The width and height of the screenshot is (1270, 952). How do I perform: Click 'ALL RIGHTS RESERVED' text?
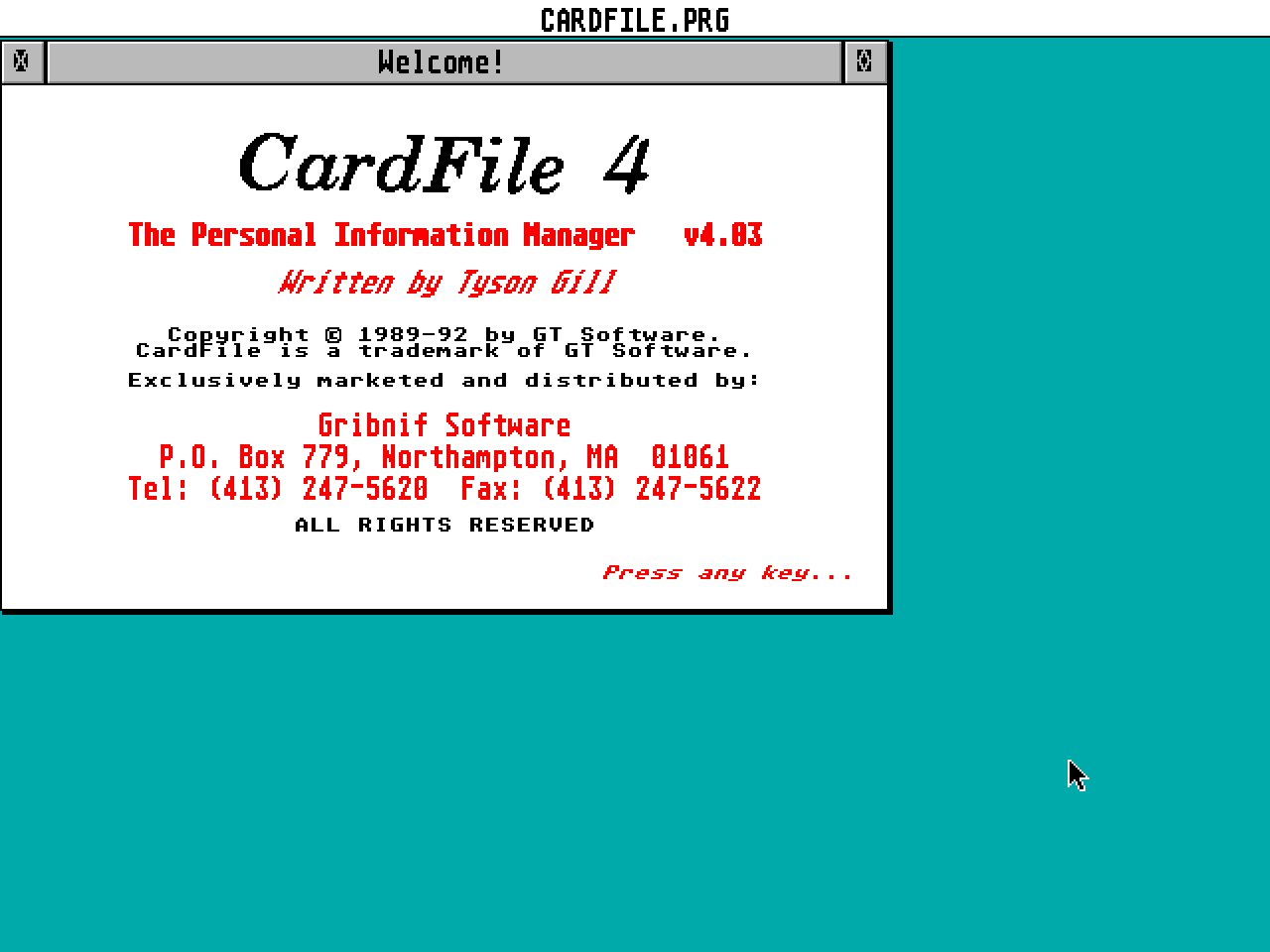pos(444,525)
